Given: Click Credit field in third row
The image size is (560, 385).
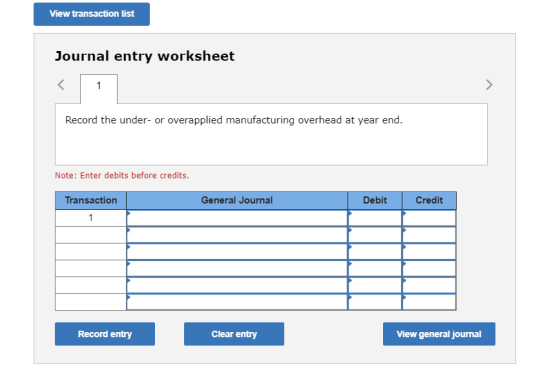Looking at the screenshot, I should tap(429, 251).
